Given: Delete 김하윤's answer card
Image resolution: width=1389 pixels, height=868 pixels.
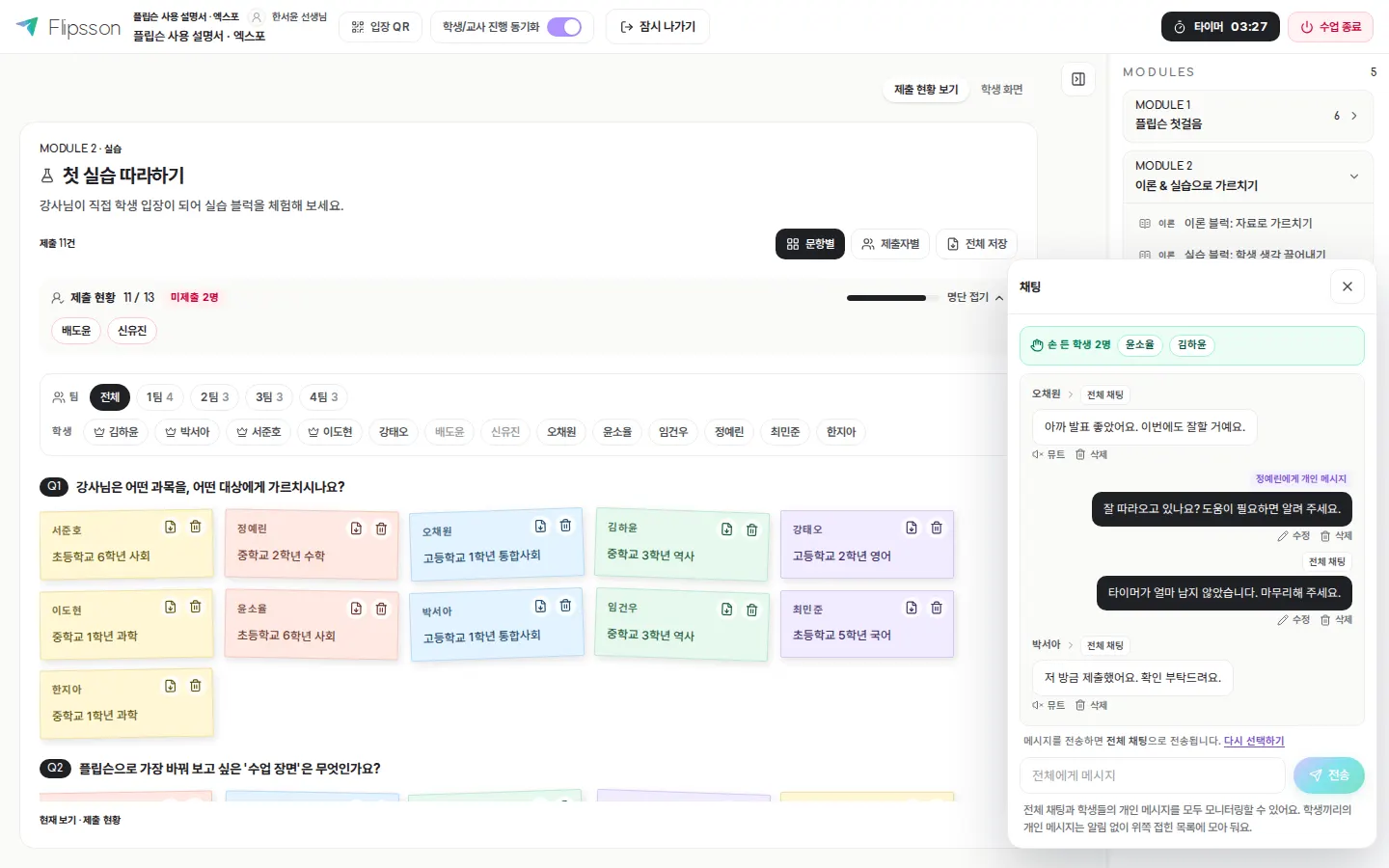Looking at the screenshot, I should (751, 529).
